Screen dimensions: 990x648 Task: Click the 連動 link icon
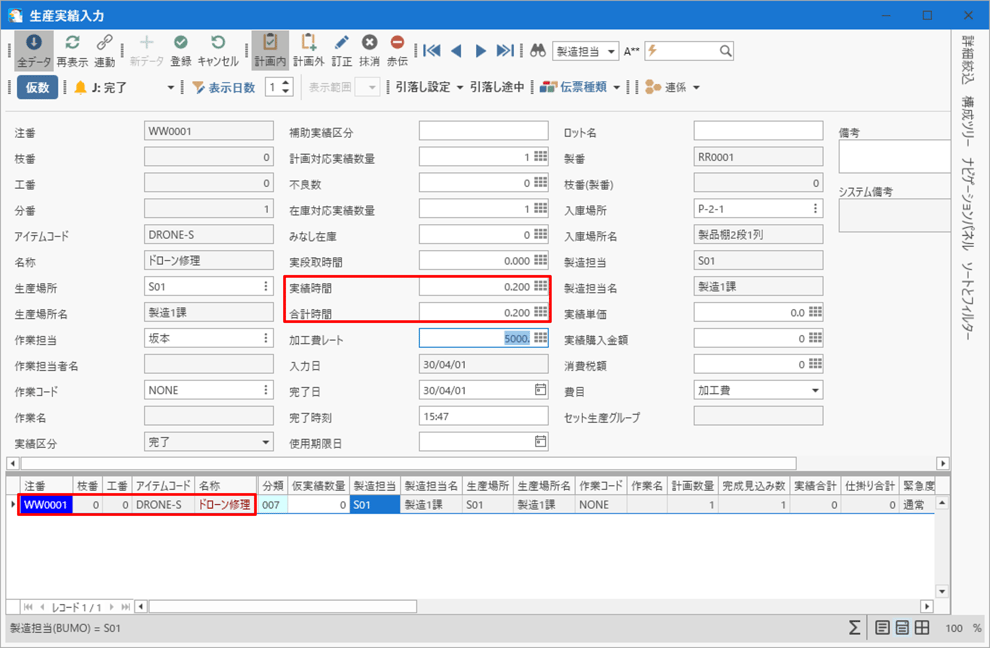coord(104,43)
